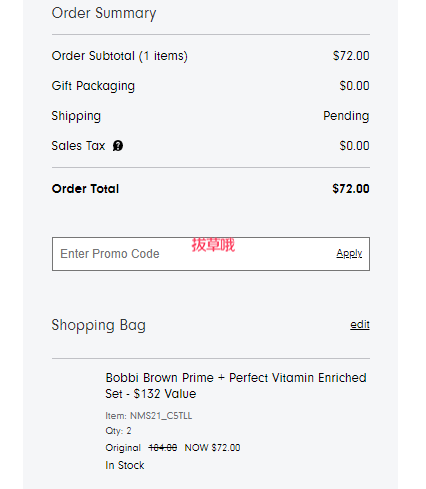Apply the promo code
The image size is (426, 489).
click(349, 253)
